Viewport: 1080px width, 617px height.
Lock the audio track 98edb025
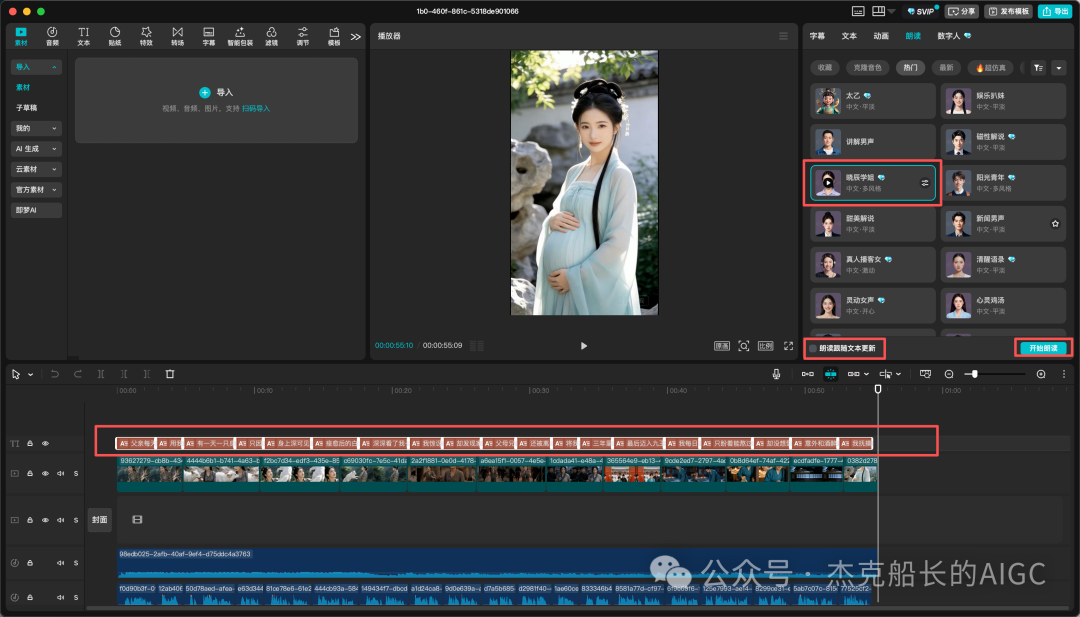coord(30,563)
